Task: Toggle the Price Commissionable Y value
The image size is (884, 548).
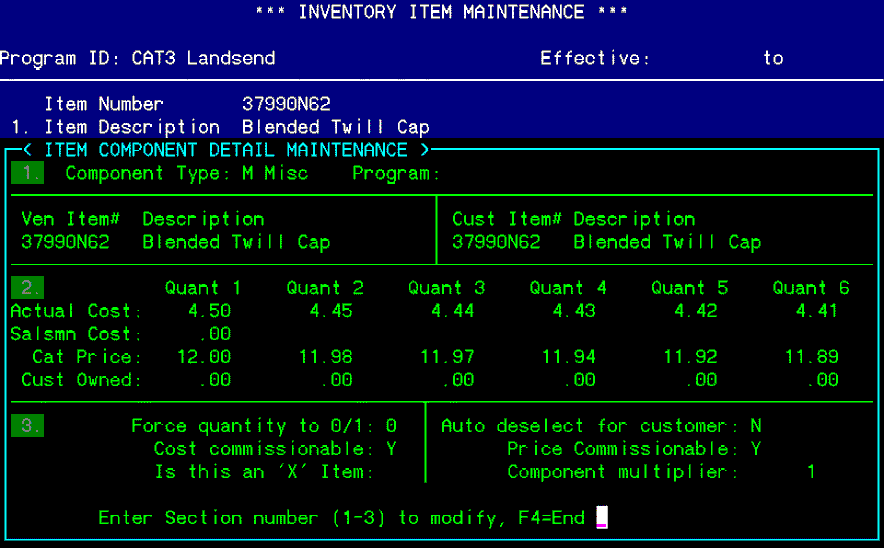Action: 756,449
